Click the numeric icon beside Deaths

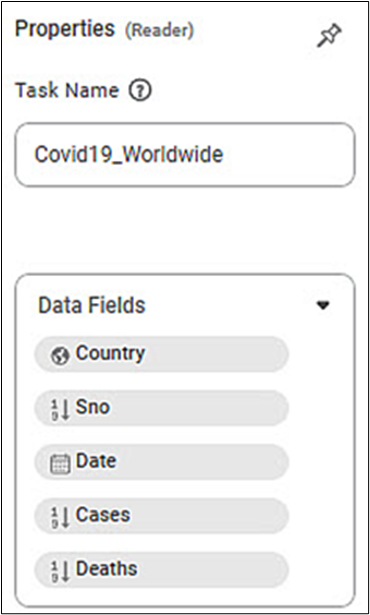(x=60, y=571)
